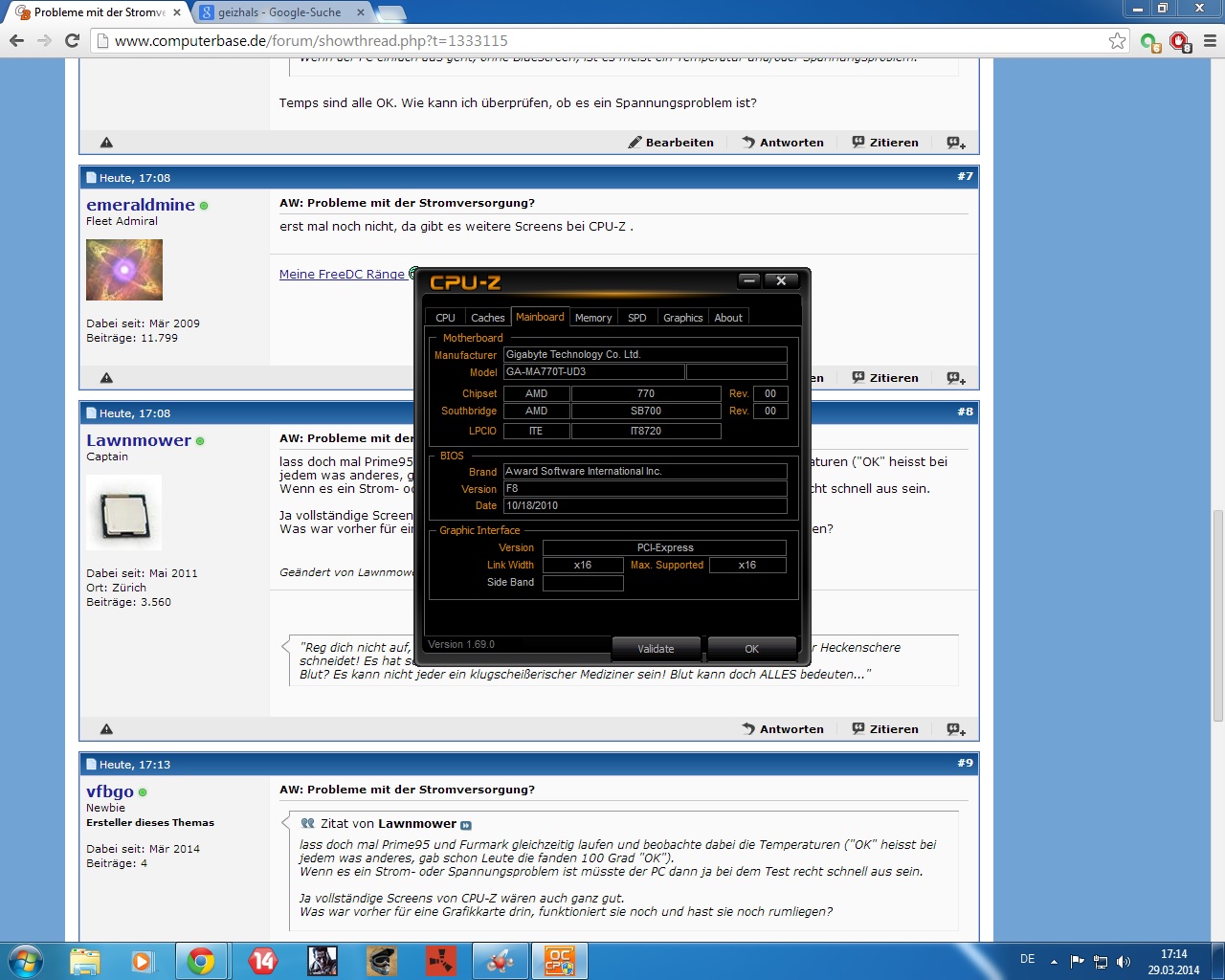This screenshot has height=980, width=1225.
Task: Click the Chrome taskbar icon
Action: [201, 961]
